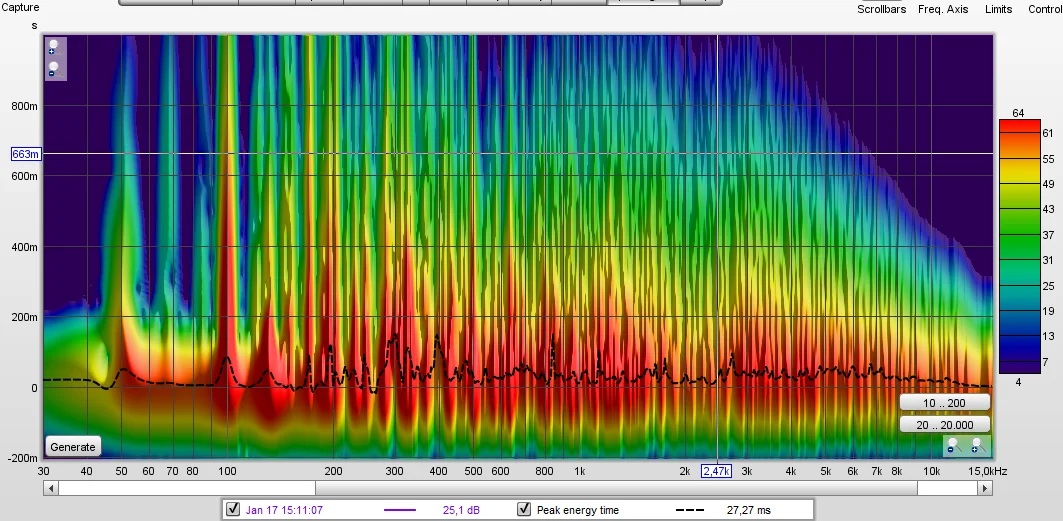Image resolution: width=1063 pixels, height=521 pixels.
Task: Open the Scrollbars option
Action: tap(881, 9)
